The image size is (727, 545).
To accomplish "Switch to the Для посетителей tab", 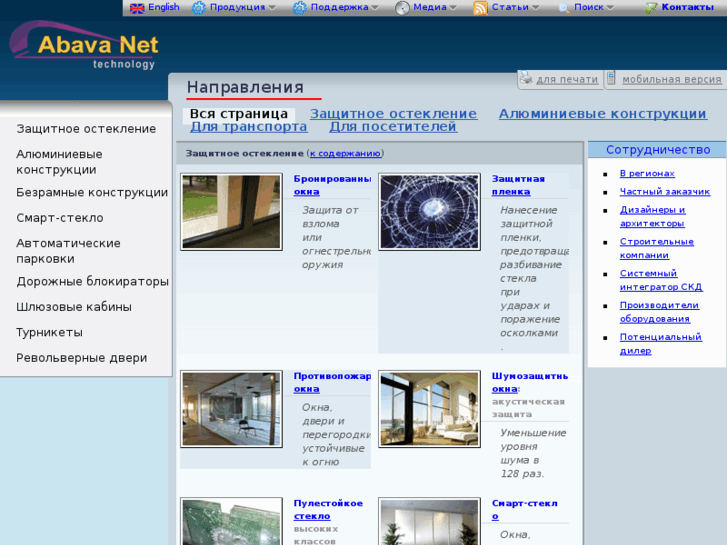I will click(x=393, y=127).
